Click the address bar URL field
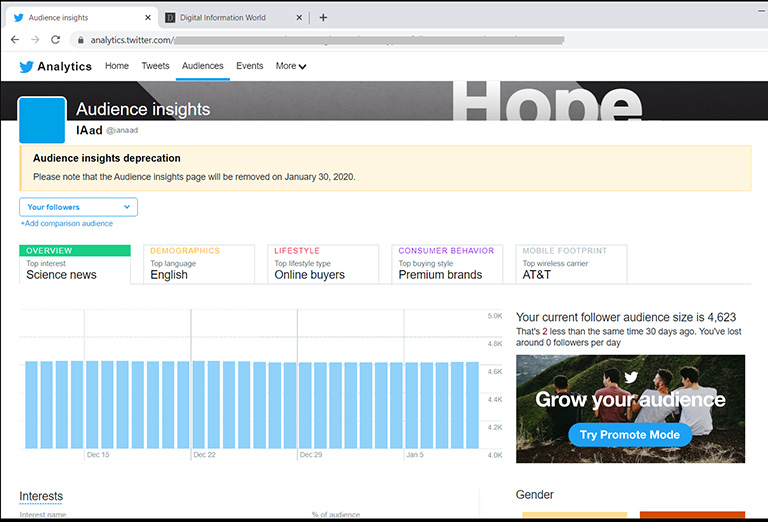 tap(350, 40)
